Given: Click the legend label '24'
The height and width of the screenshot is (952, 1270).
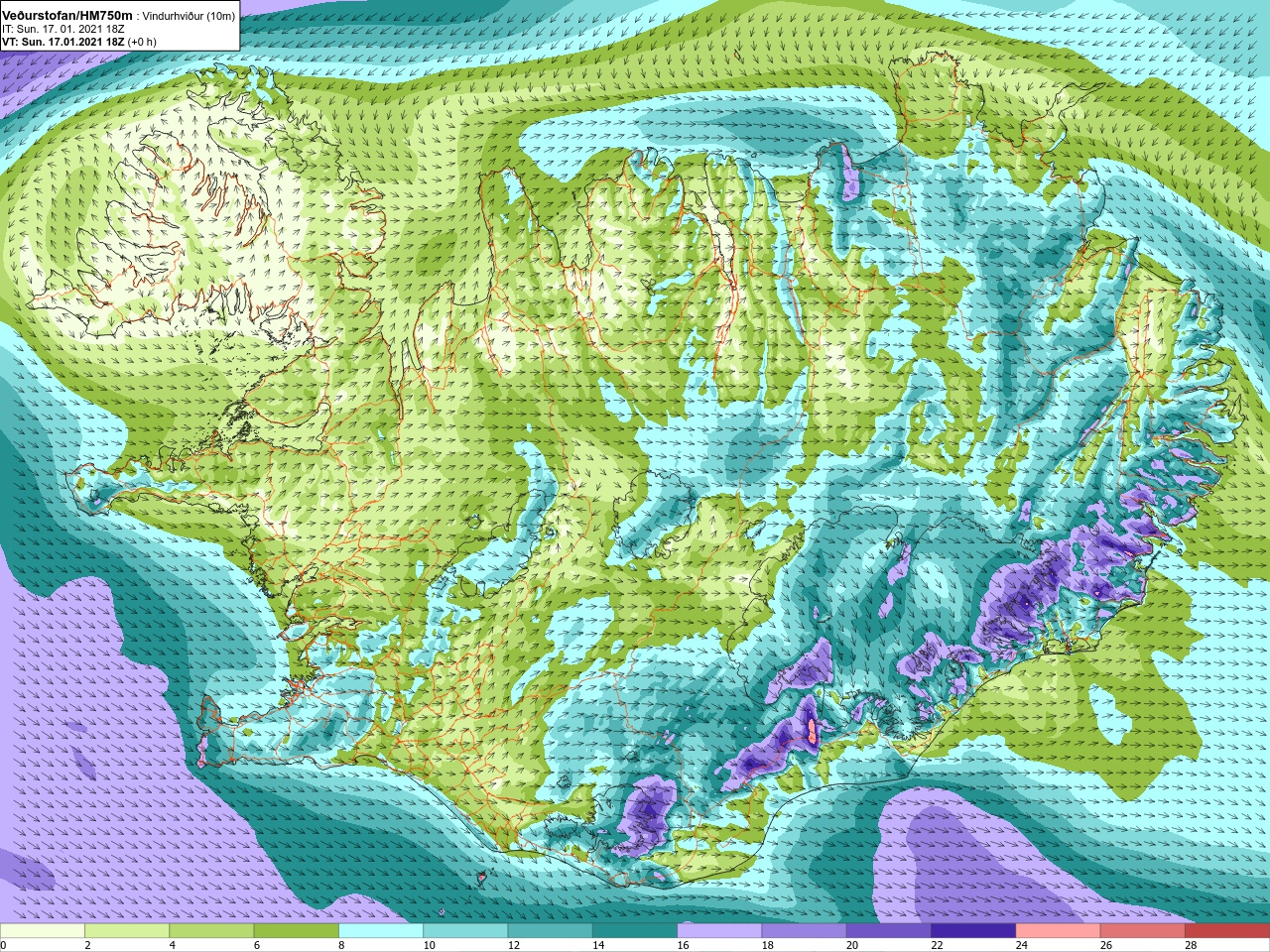Looking at the screenshot, I should 1021,945.
